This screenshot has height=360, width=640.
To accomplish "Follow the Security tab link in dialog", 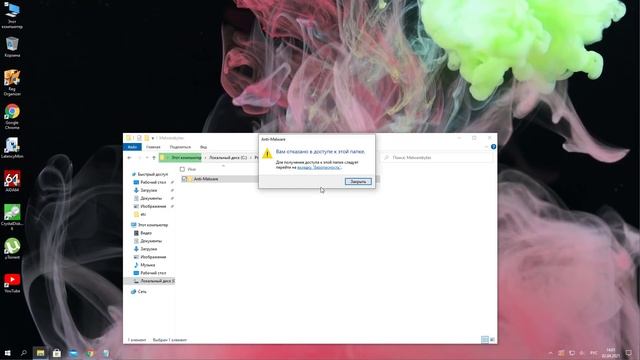I will [319, 167].
